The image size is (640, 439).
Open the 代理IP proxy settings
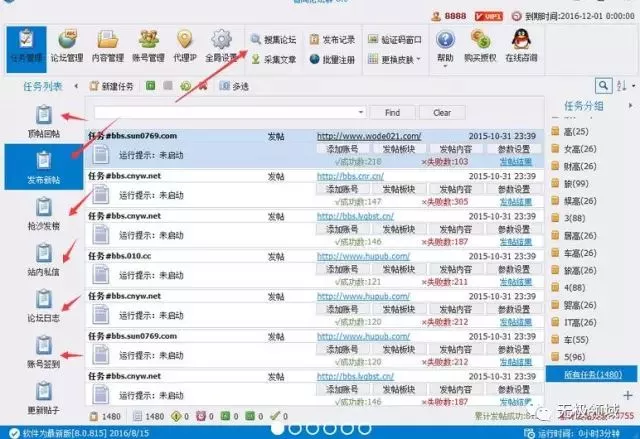[184, 47]
